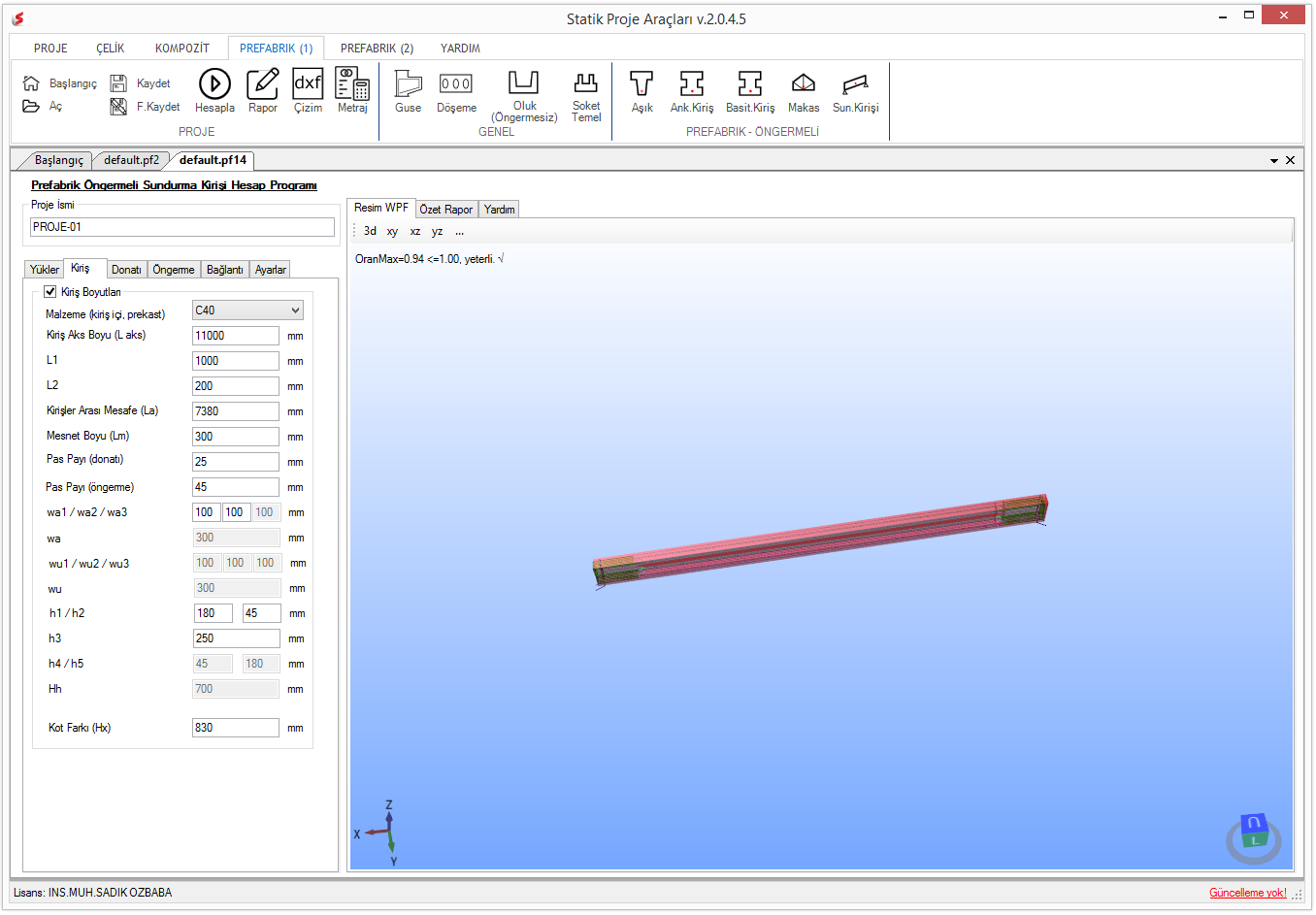
Task: Open KOMPOZİT ribbon tab
Action: [x=182, y=49]
